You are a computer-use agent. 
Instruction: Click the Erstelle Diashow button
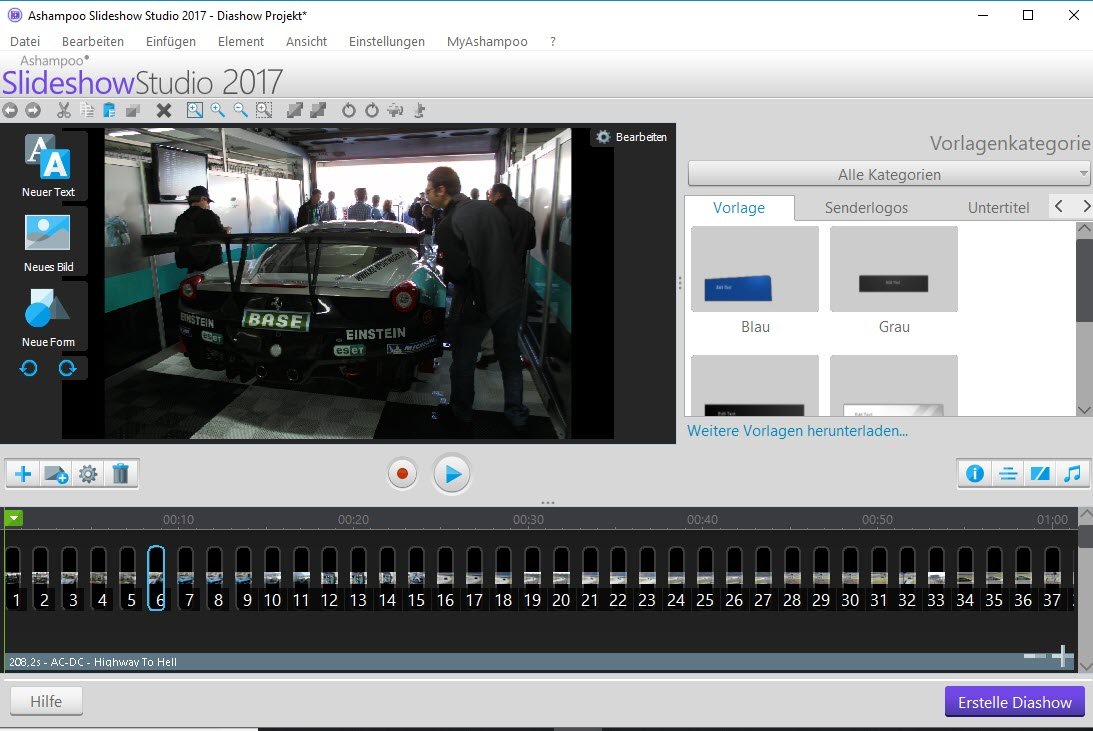click(1014, 702)
